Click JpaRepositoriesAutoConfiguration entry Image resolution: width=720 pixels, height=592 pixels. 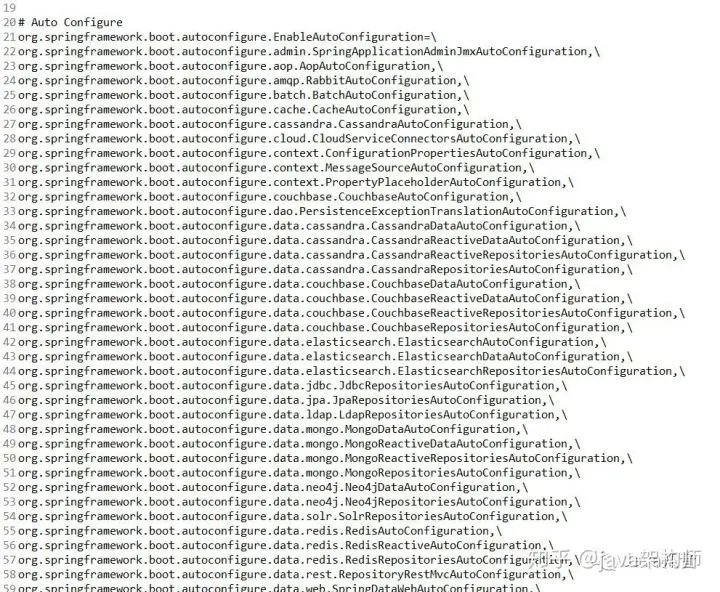(x=437, y=400)
